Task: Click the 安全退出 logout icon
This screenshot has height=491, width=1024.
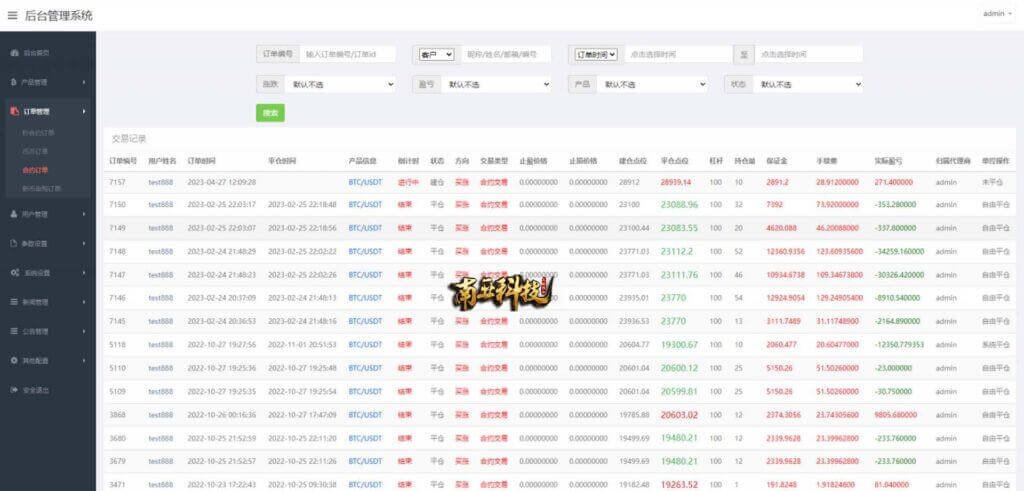Action: pos(14,390)
